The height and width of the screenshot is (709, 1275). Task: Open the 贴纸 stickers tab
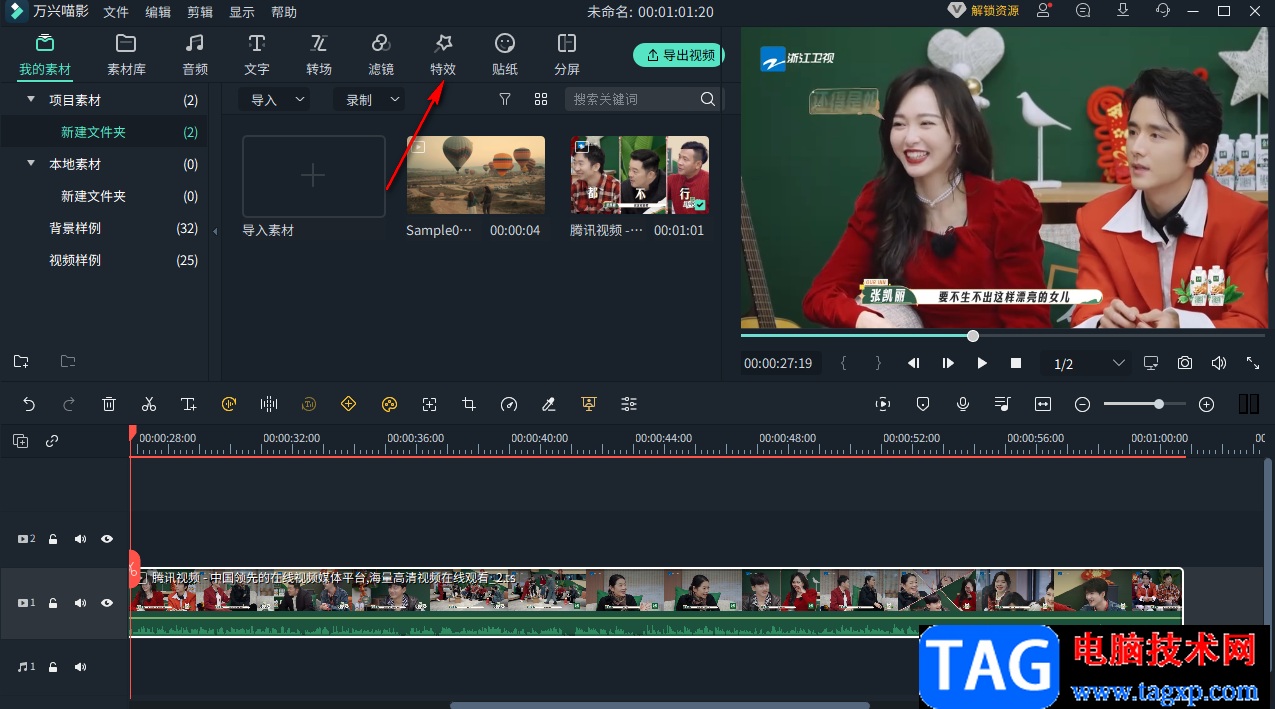[x=505, y=55]
